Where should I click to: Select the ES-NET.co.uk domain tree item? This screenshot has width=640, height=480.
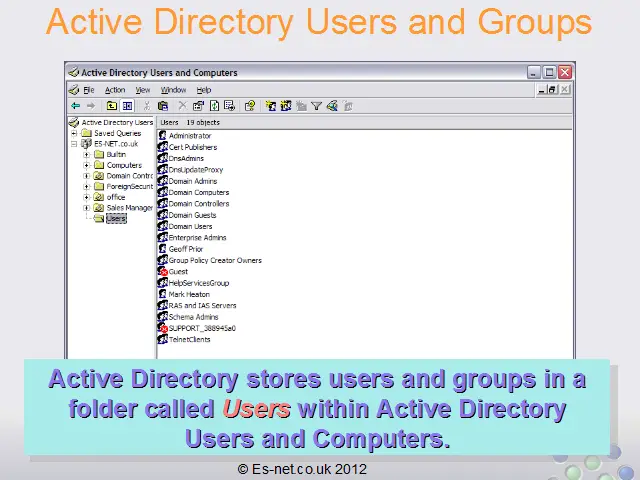pyautogui.click(x=116, y=144)
